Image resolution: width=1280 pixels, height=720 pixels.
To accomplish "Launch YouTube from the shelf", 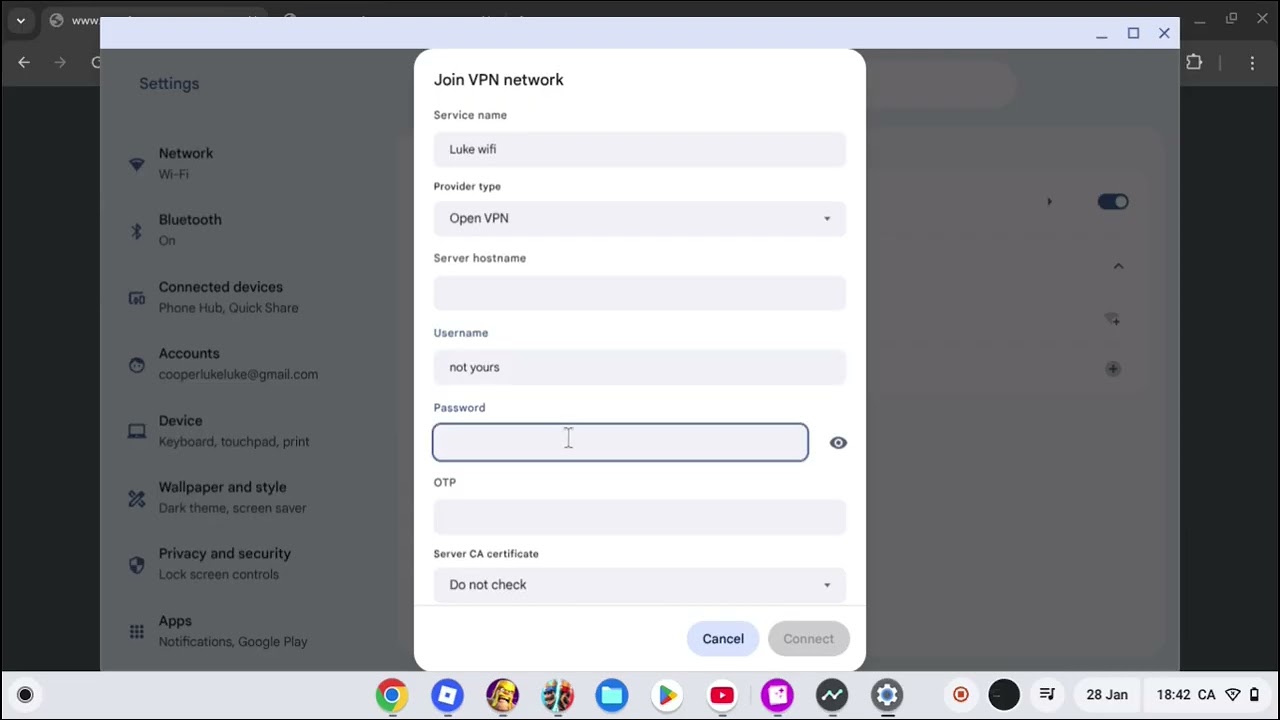I will pyautogui.click(x=722, y=695).
